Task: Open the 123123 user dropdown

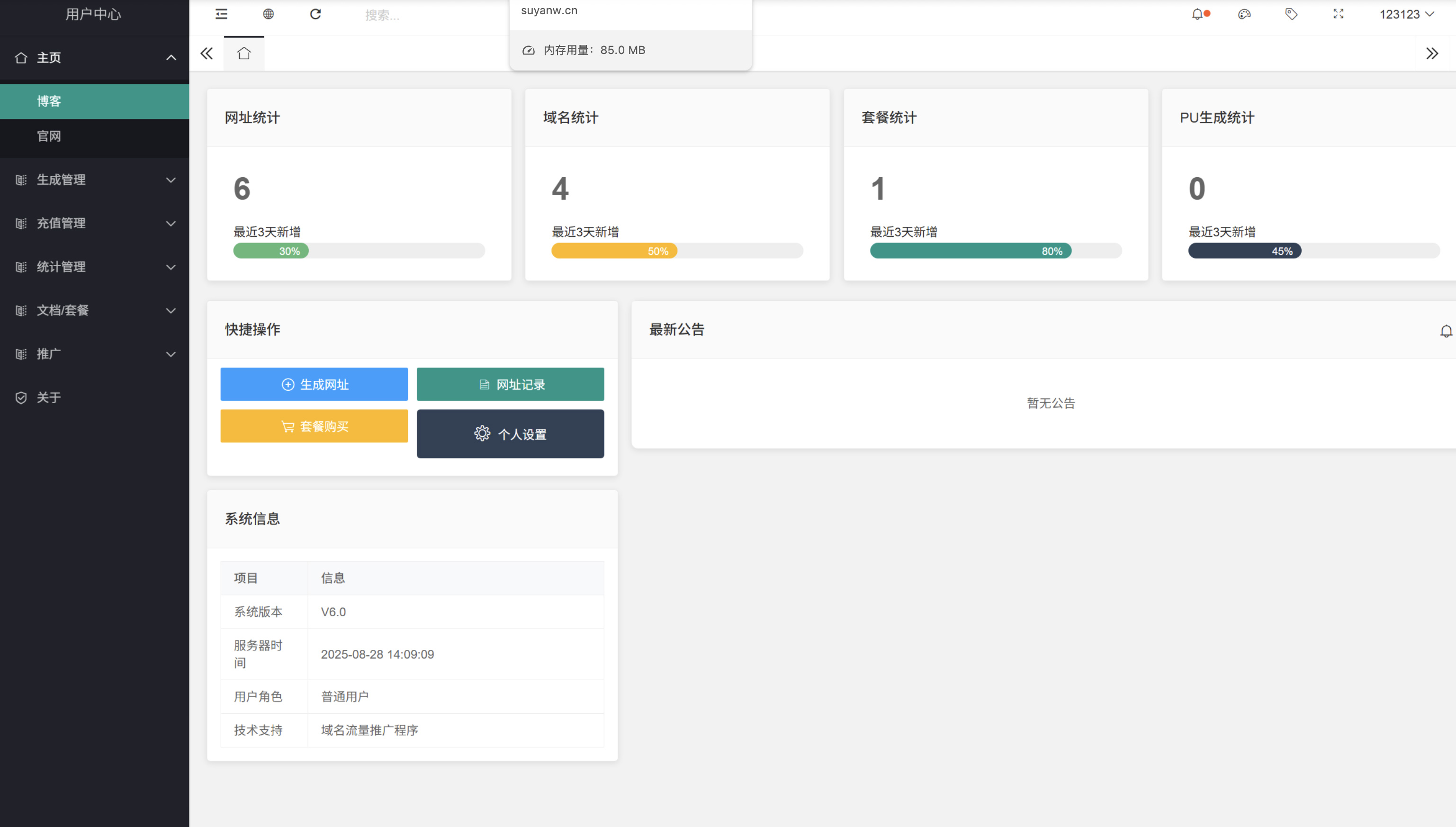Action: 1406,14
